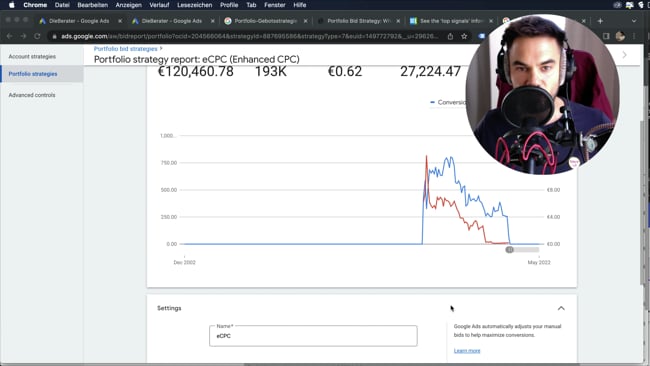
Task: Click the €120,460.78 cost metric
Action: pos(196,71)
